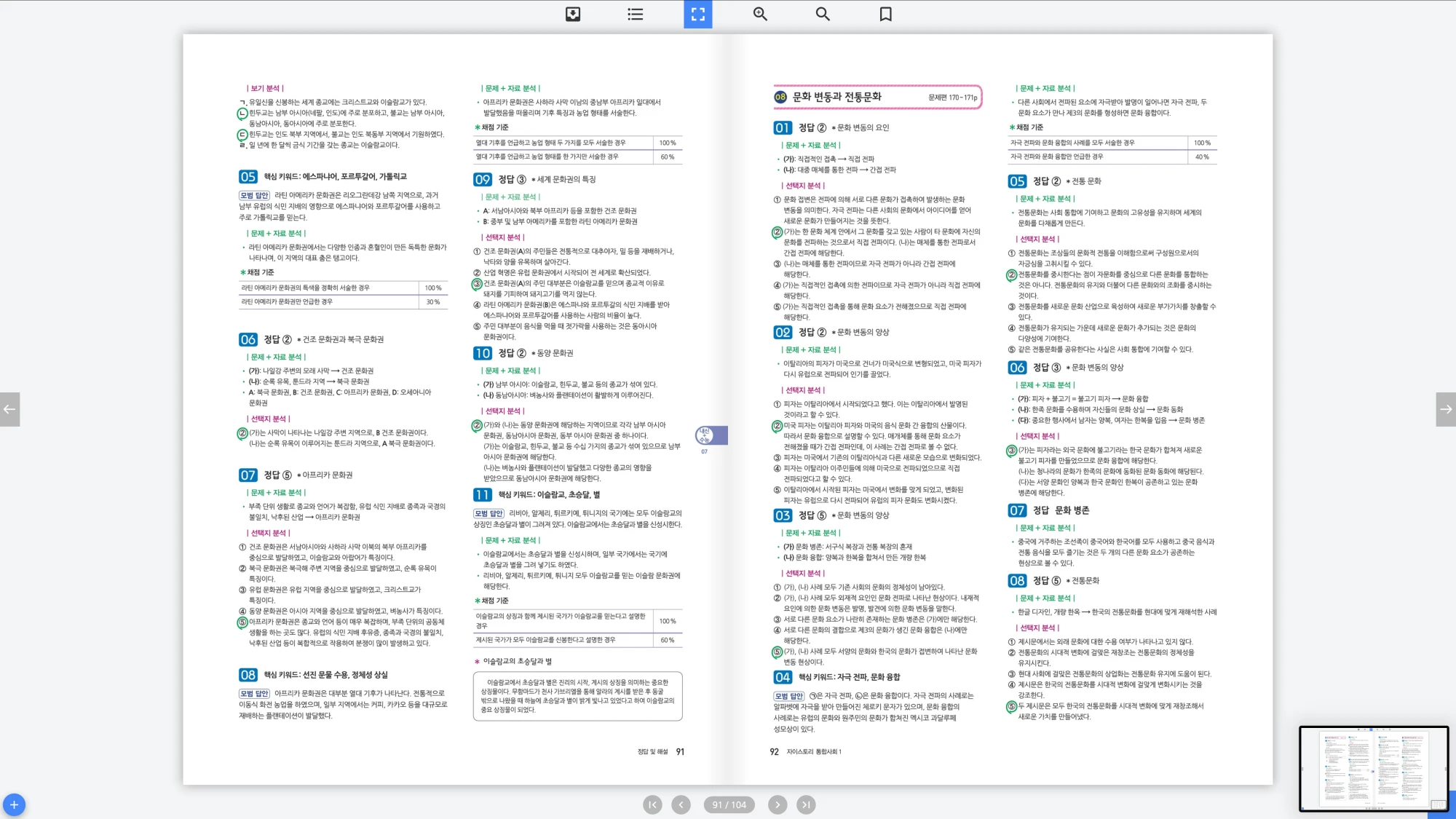Open the search magnifier tool

pyautogui.click(x=823, y=14)
